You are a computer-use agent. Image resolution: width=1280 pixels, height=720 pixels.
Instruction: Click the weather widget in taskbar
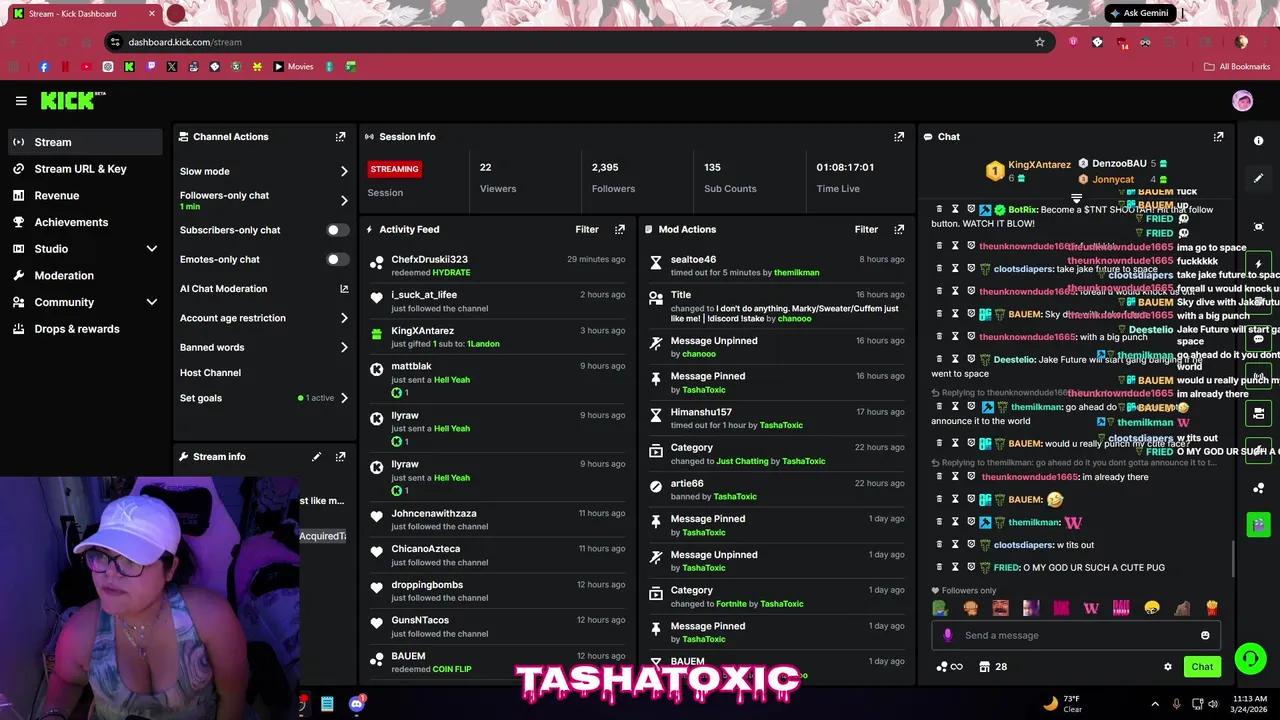click(x=1064, y=704)
